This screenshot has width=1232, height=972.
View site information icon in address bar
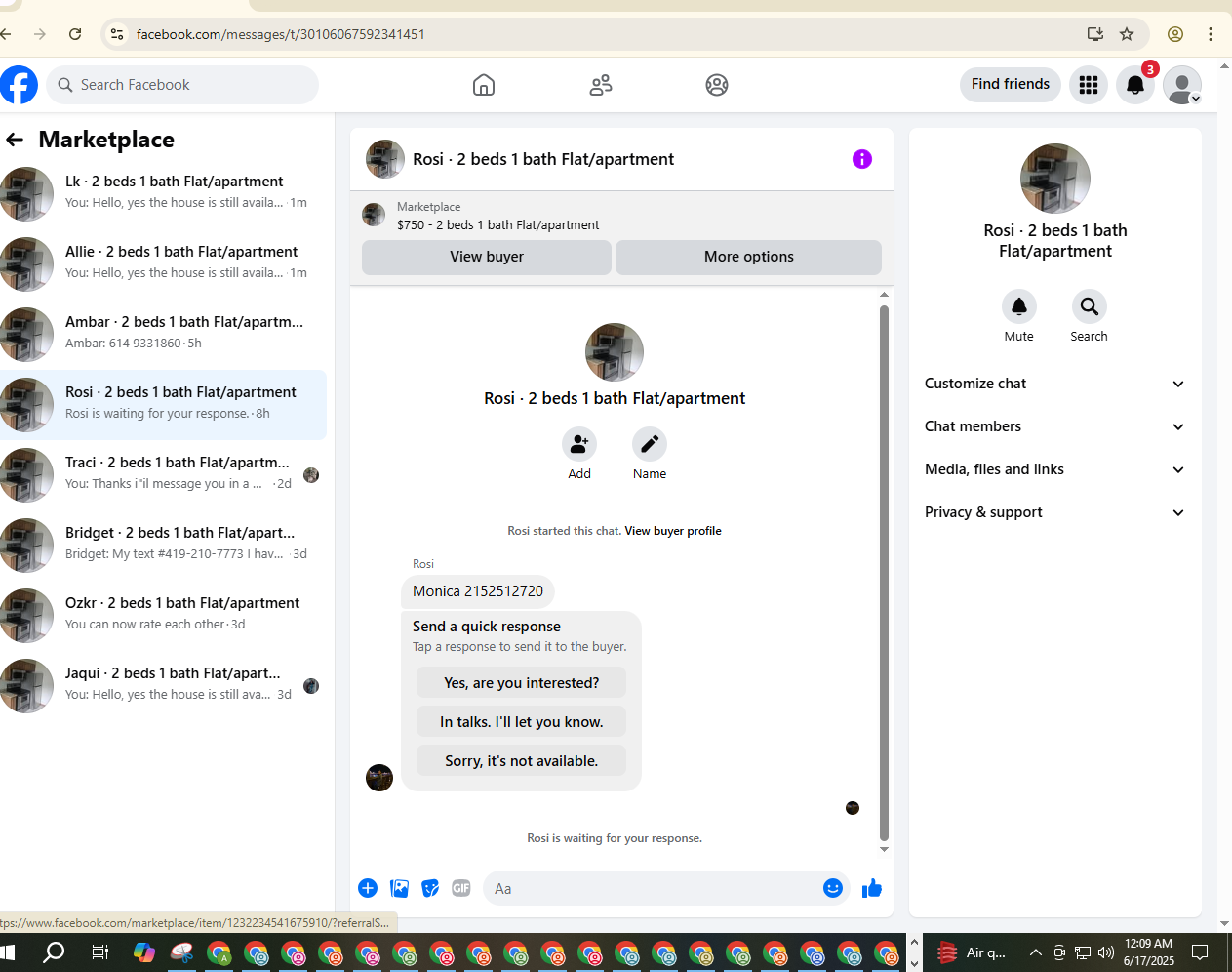tap(117, 34)
